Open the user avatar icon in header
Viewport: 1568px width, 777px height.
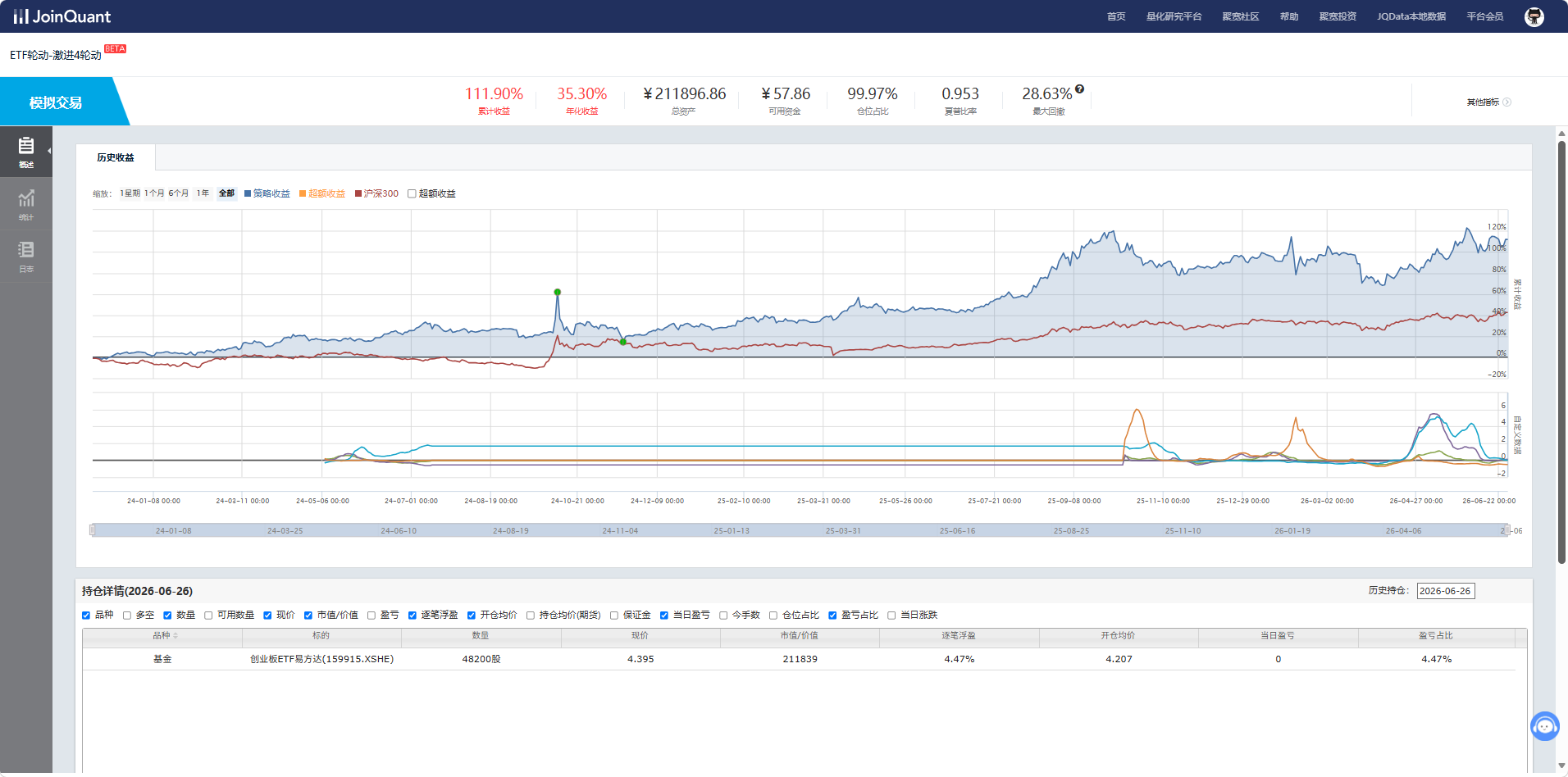[1534, 16]
